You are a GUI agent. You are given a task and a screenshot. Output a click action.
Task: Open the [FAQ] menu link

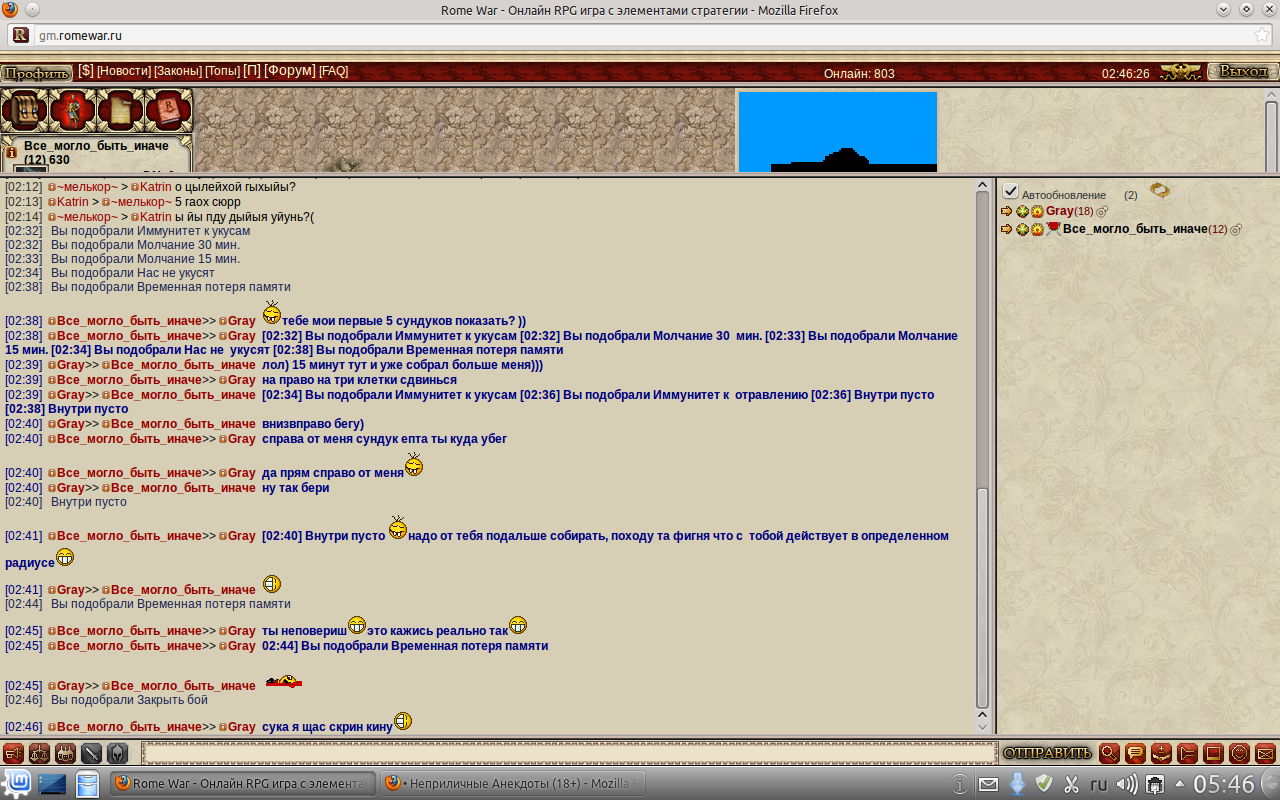[x=334, y=71]
